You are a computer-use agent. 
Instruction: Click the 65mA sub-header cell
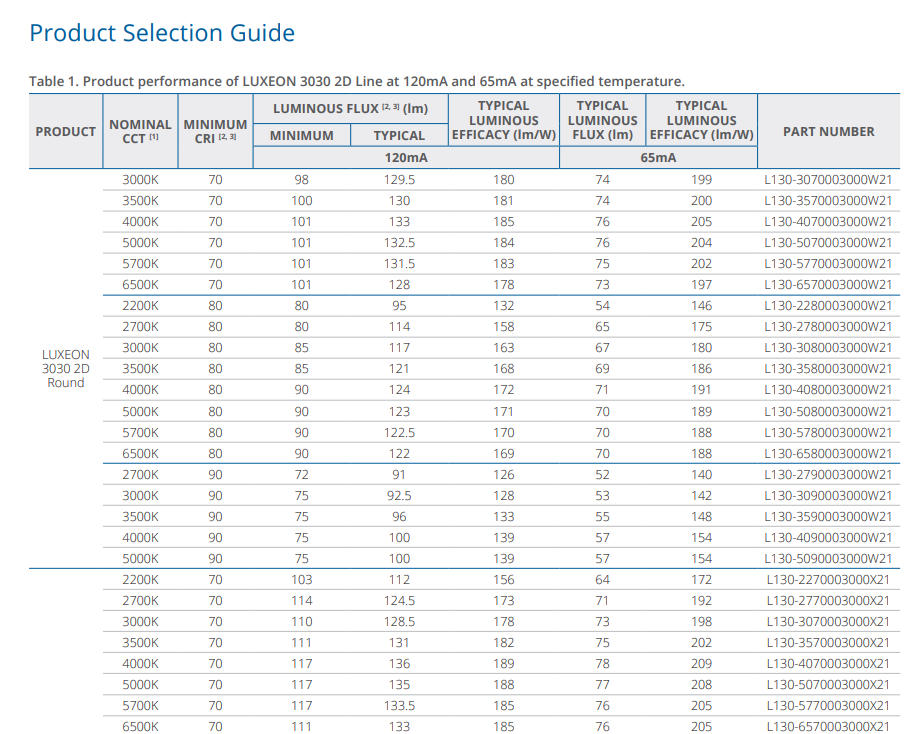click(x=658, y=158)
